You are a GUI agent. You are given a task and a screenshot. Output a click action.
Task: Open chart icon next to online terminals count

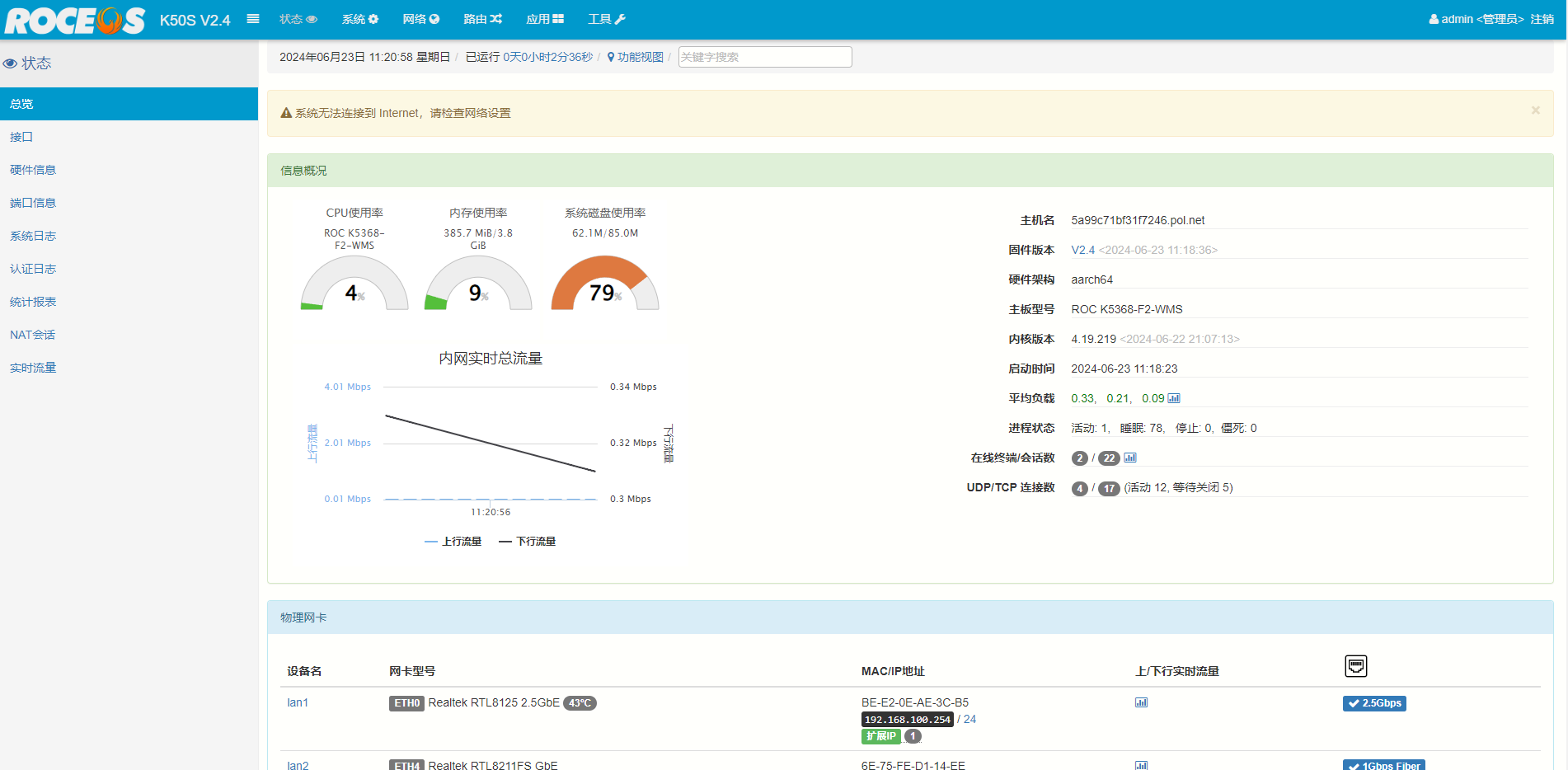click(x=1130, y=458)
